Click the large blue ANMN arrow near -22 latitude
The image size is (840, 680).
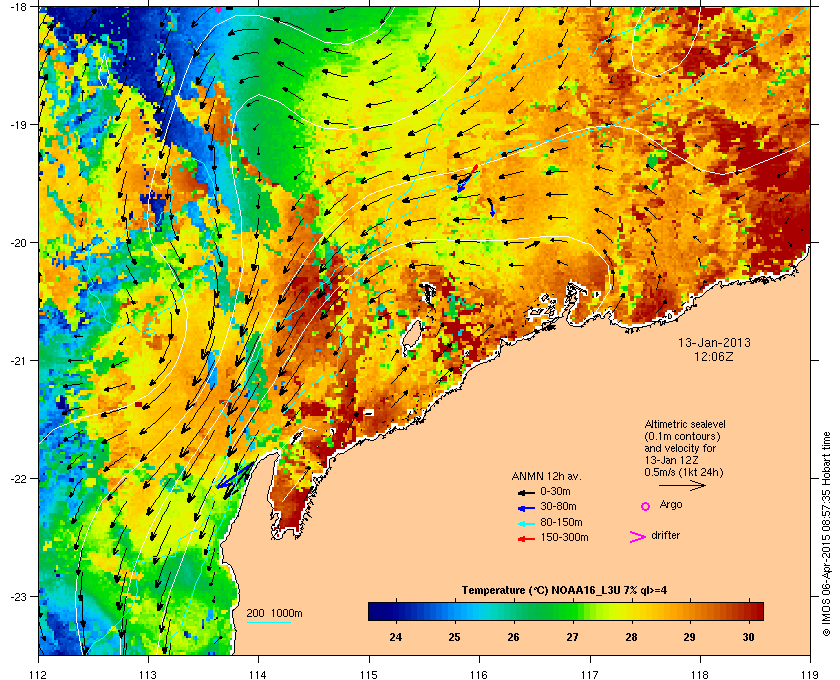coord(234,476)
